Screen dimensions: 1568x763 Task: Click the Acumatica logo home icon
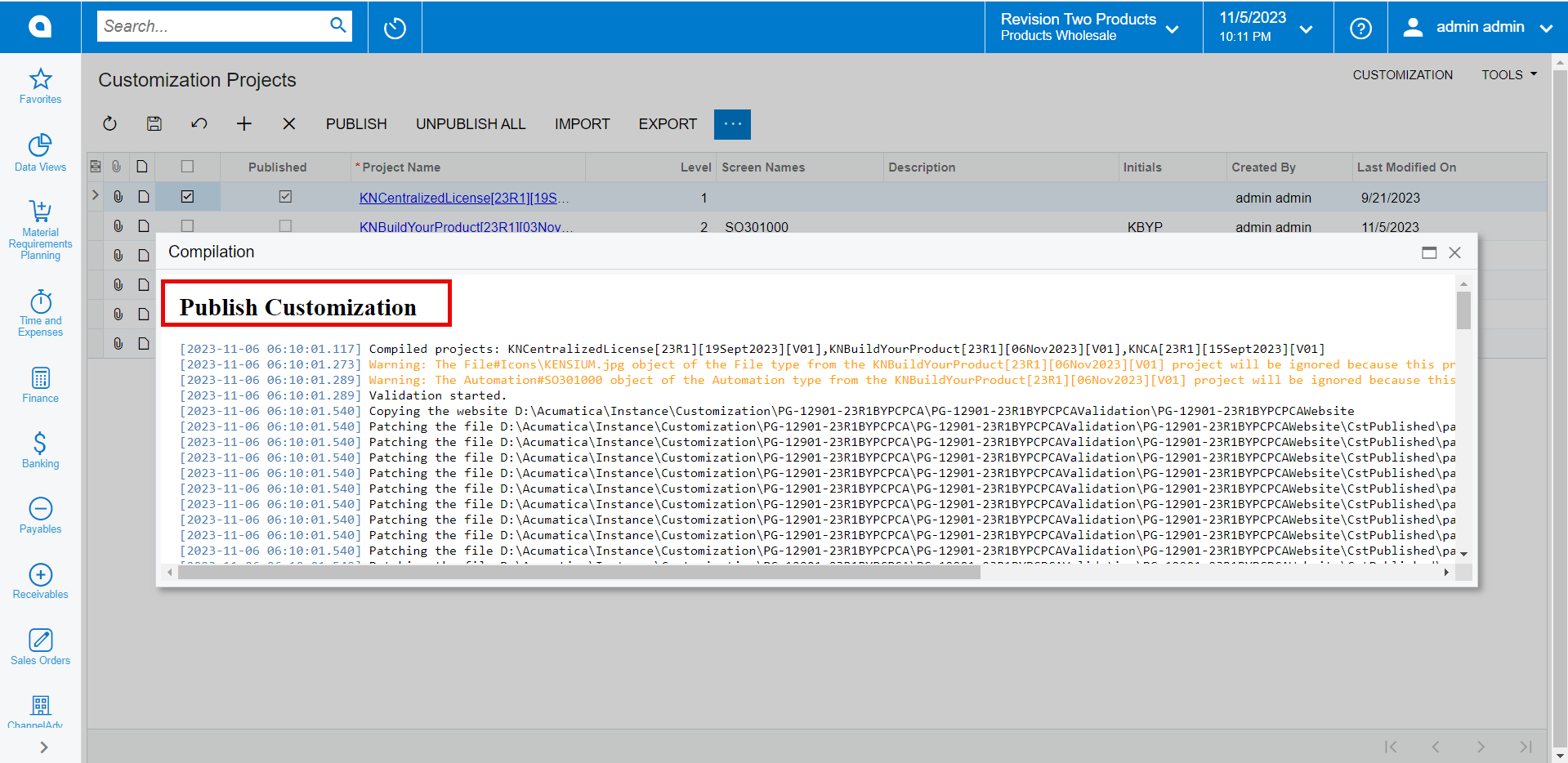pos(40,27)
